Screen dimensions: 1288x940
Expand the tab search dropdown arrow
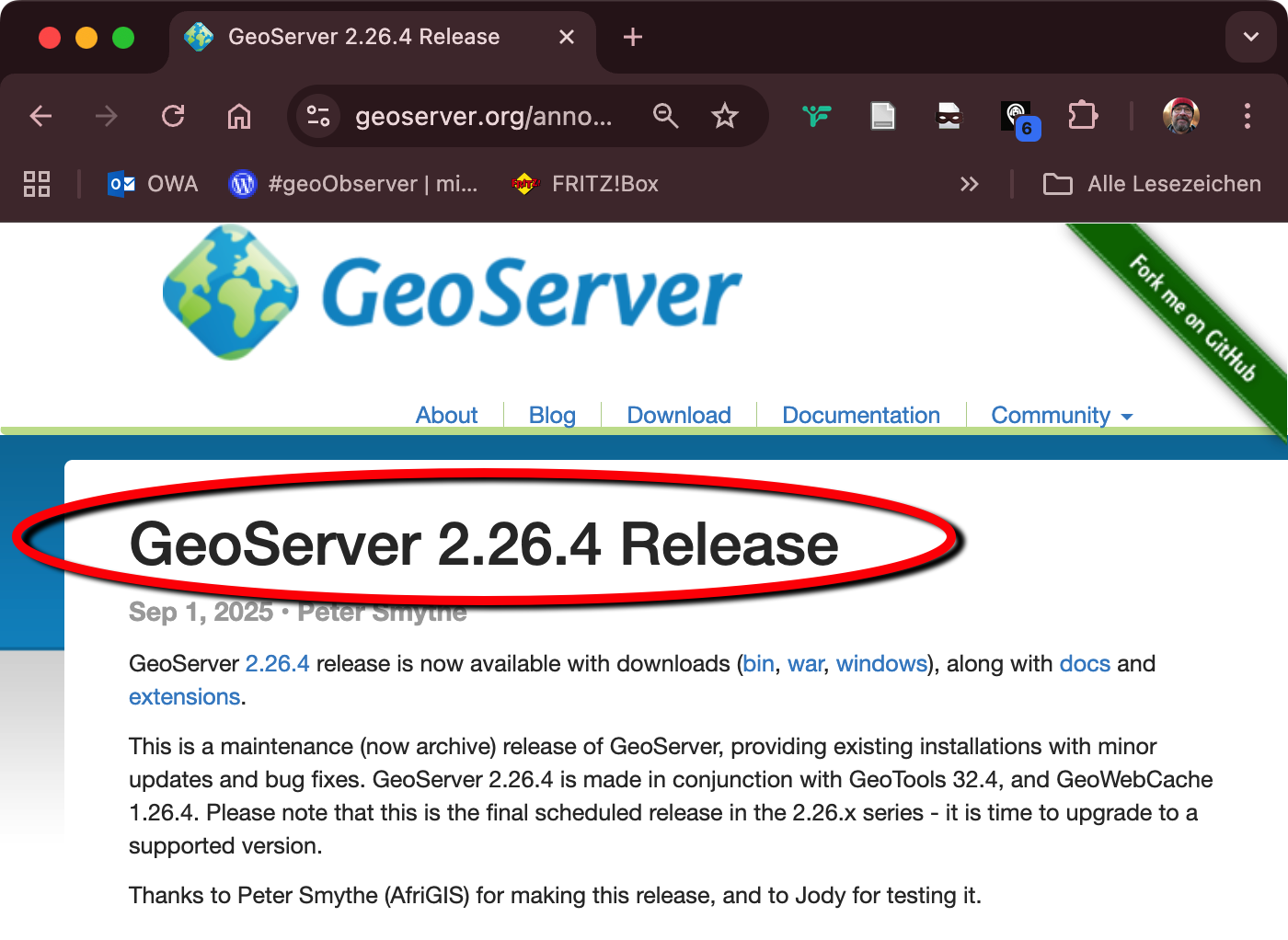coord(1251,37)
